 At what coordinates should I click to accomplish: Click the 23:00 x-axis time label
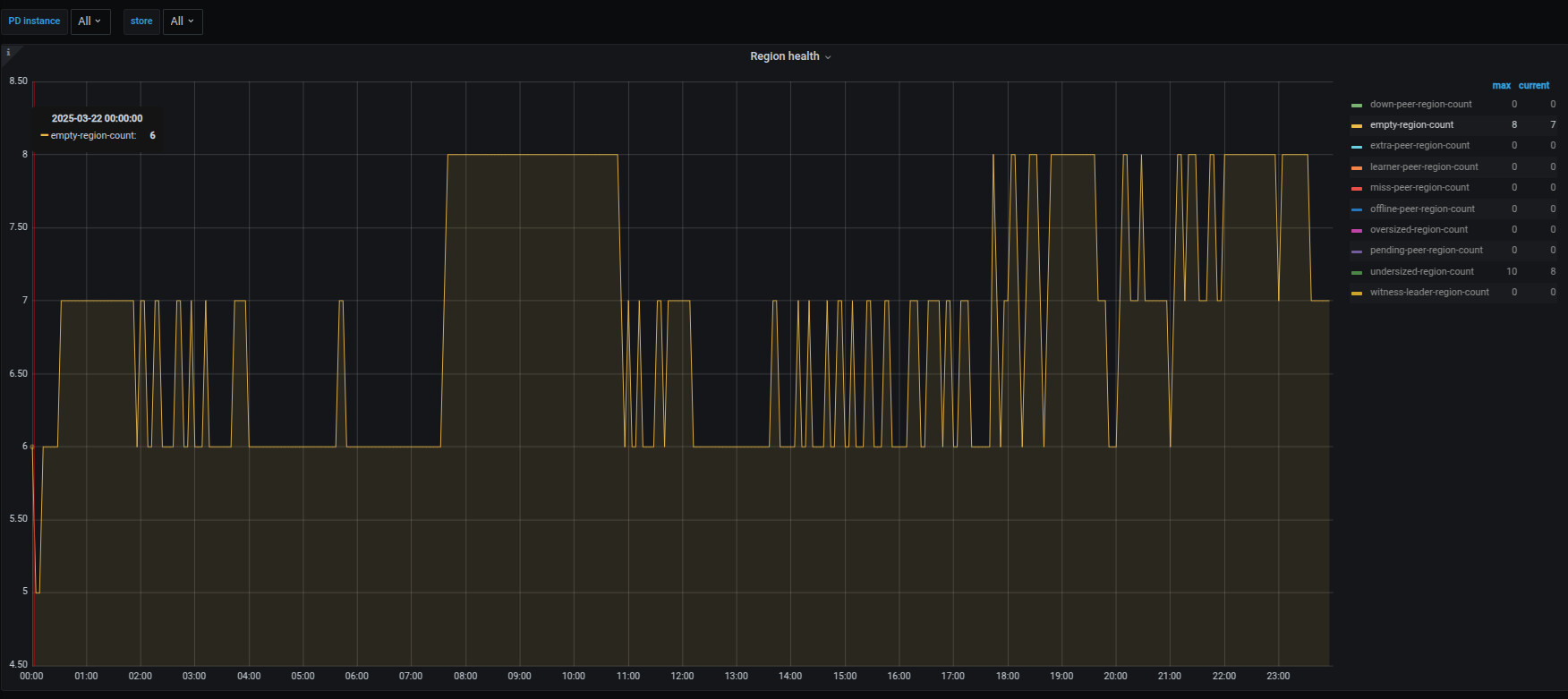coord(1278,677)
